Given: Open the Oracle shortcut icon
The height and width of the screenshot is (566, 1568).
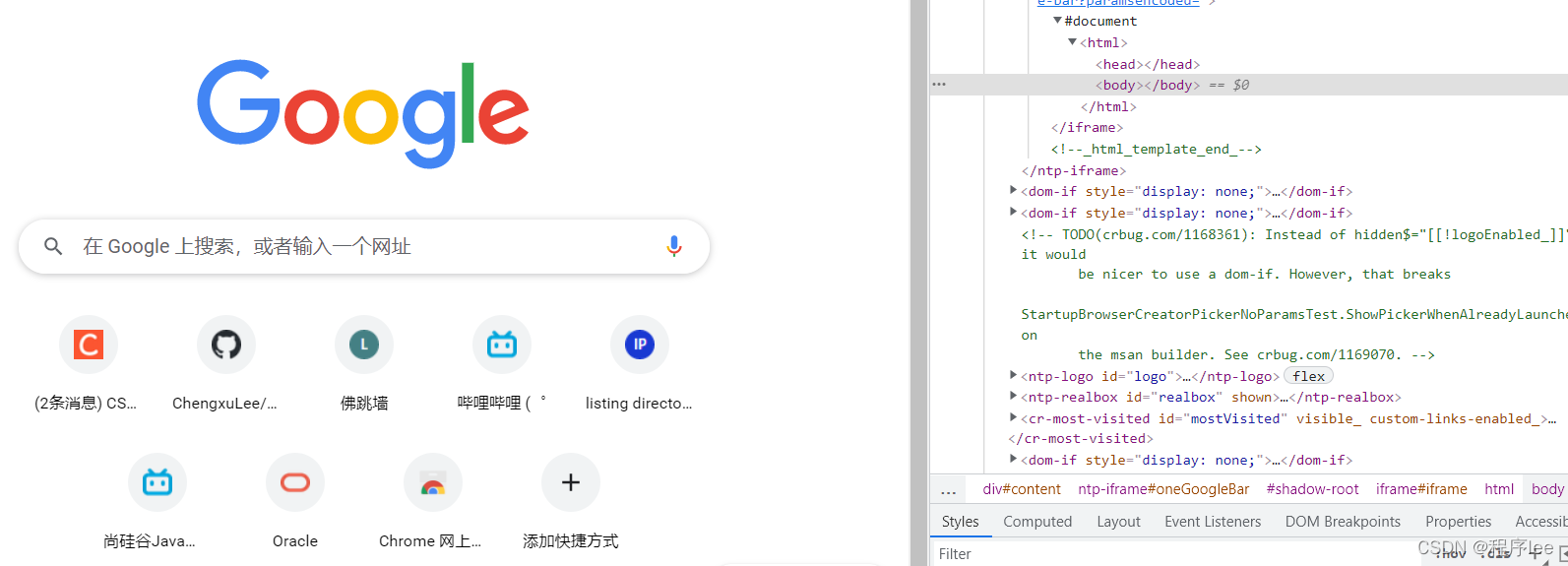Looking at the screenshot, I should point(295,482).
